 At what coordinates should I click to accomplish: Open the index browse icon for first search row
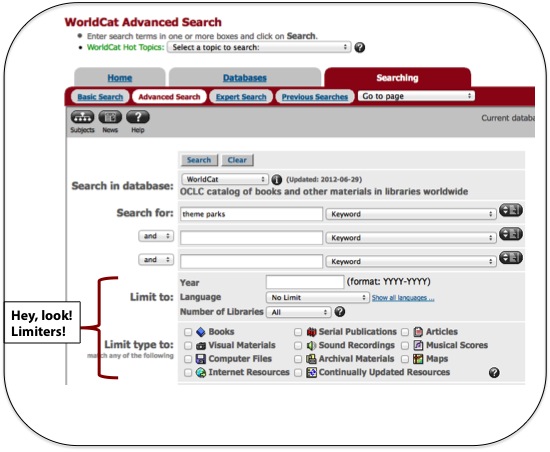tap(511, 210)
